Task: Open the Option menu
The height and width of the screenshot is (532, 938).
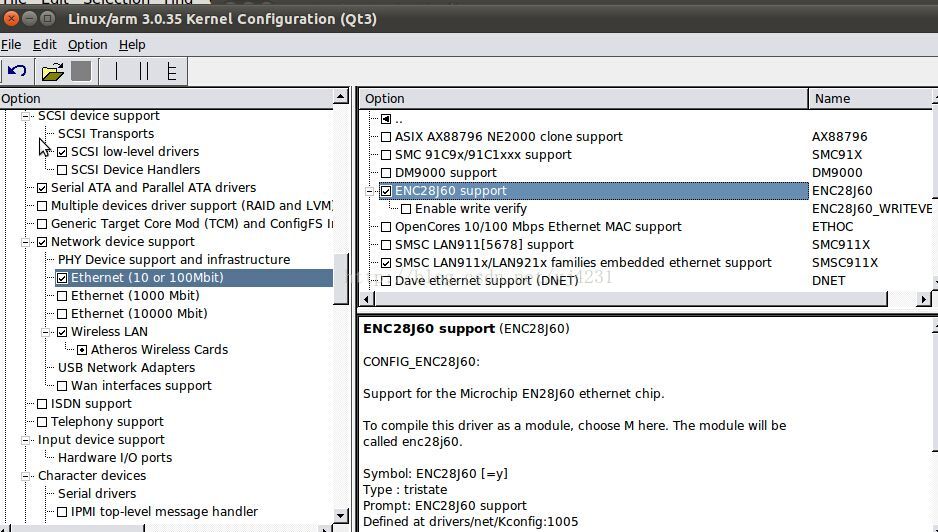Action: (87, 45)
